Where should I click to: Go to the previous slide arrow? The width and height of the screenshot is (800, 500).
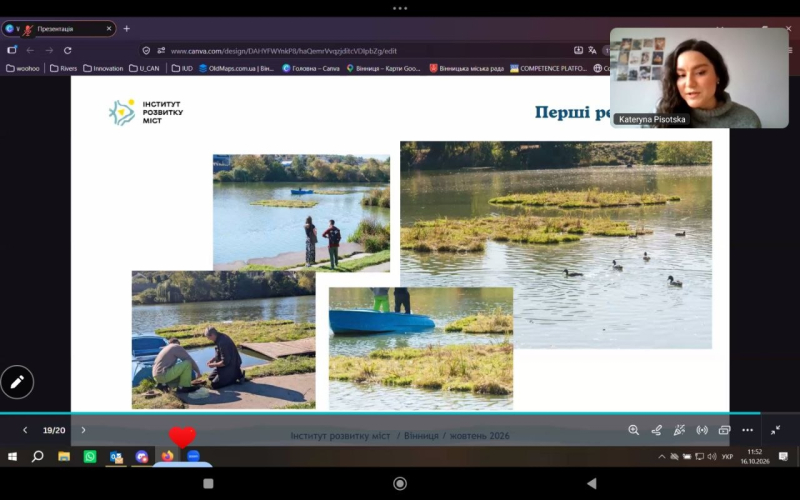coord(25,430)
